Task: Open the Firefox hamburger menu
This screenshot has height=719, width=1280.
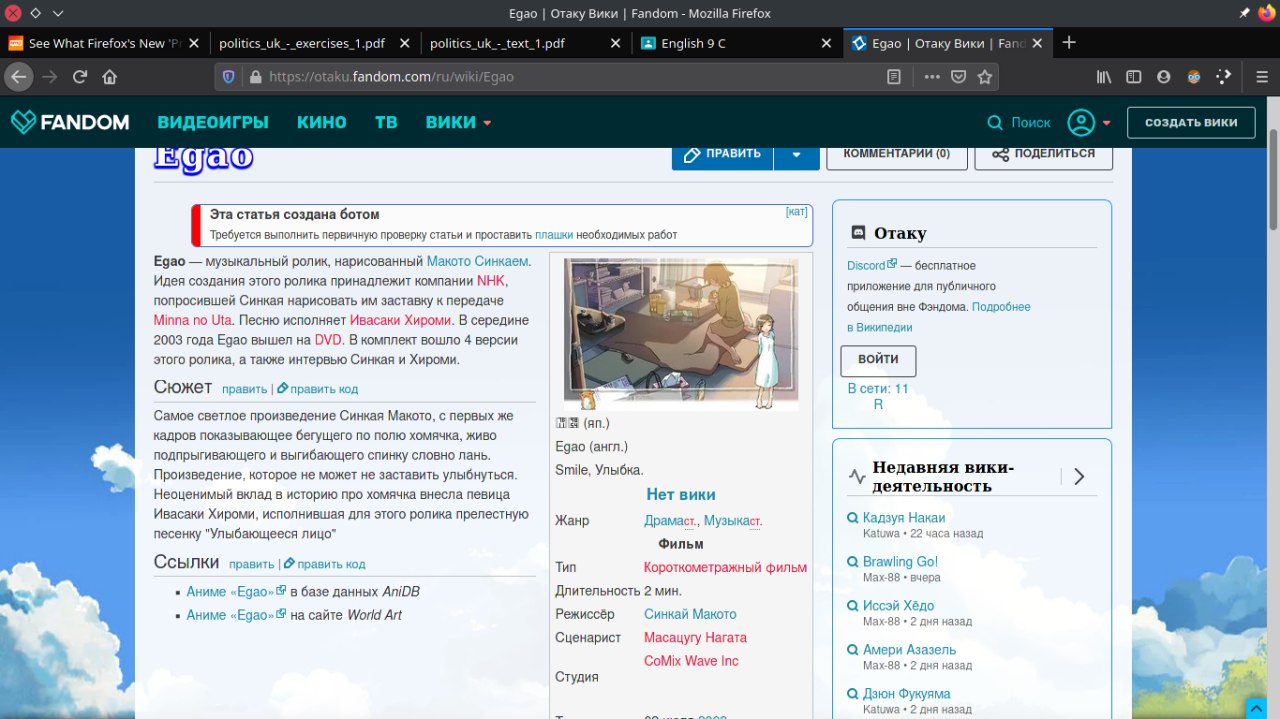Action: point(1262,77)
